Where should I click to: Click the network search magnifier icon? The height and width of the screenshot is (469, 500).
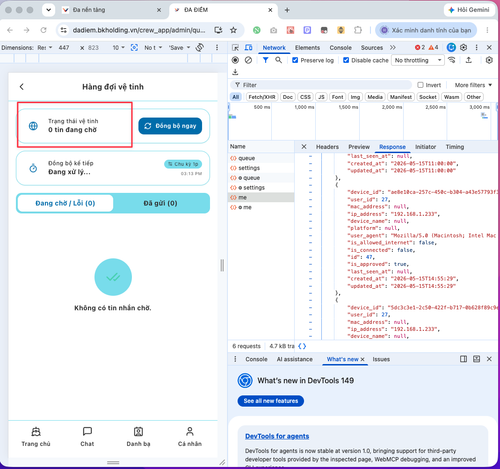(x=278, y=60)
